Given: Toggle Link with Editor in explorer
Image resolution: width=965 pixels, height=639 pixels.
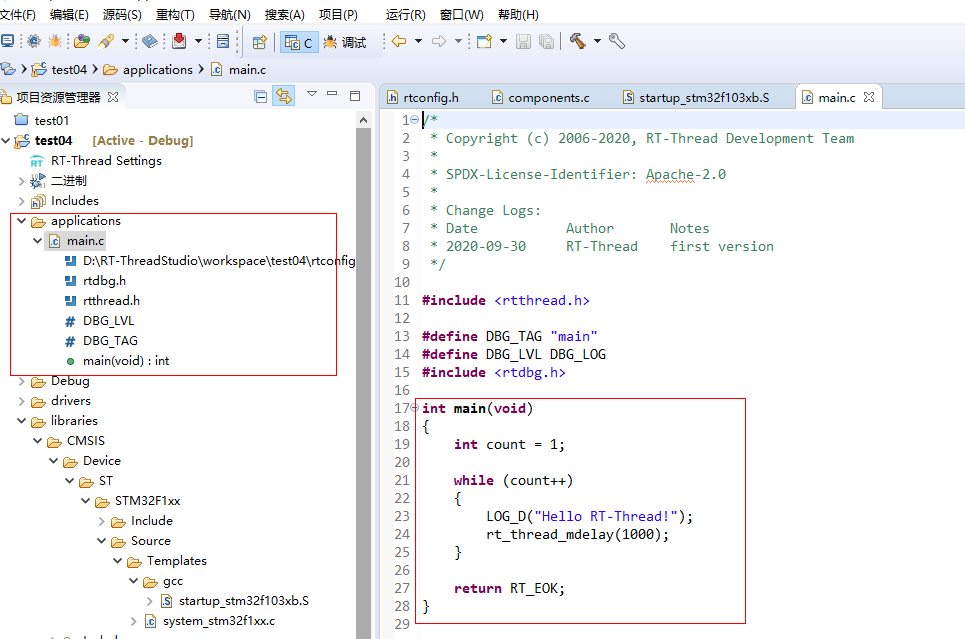Looking at the screenshot, I should (284, 96).
